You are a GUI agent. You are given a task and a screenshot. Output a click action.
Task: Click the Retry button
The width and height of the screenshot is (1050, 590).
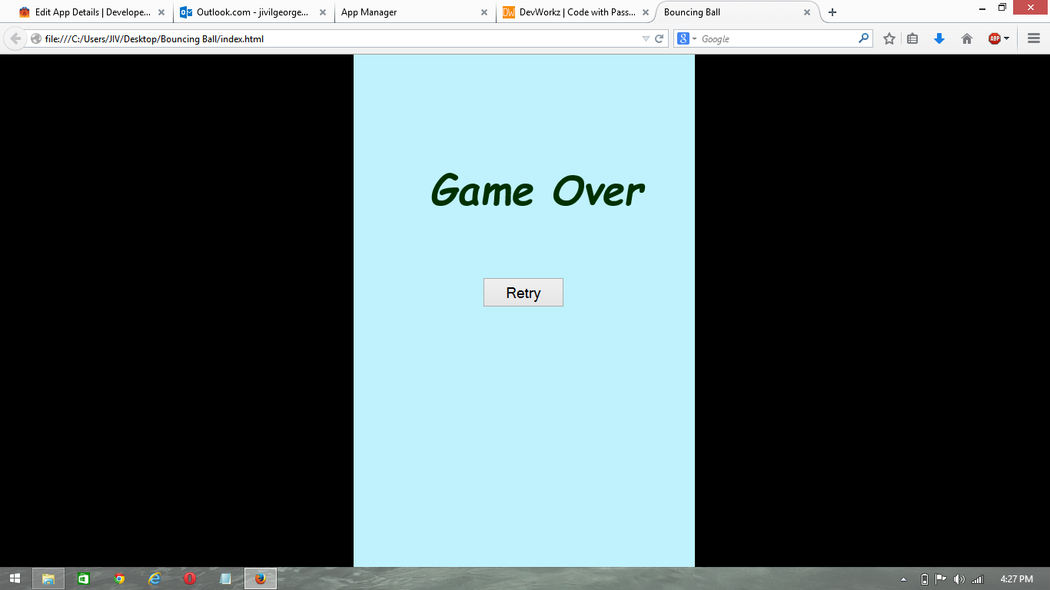coord(523,292)
